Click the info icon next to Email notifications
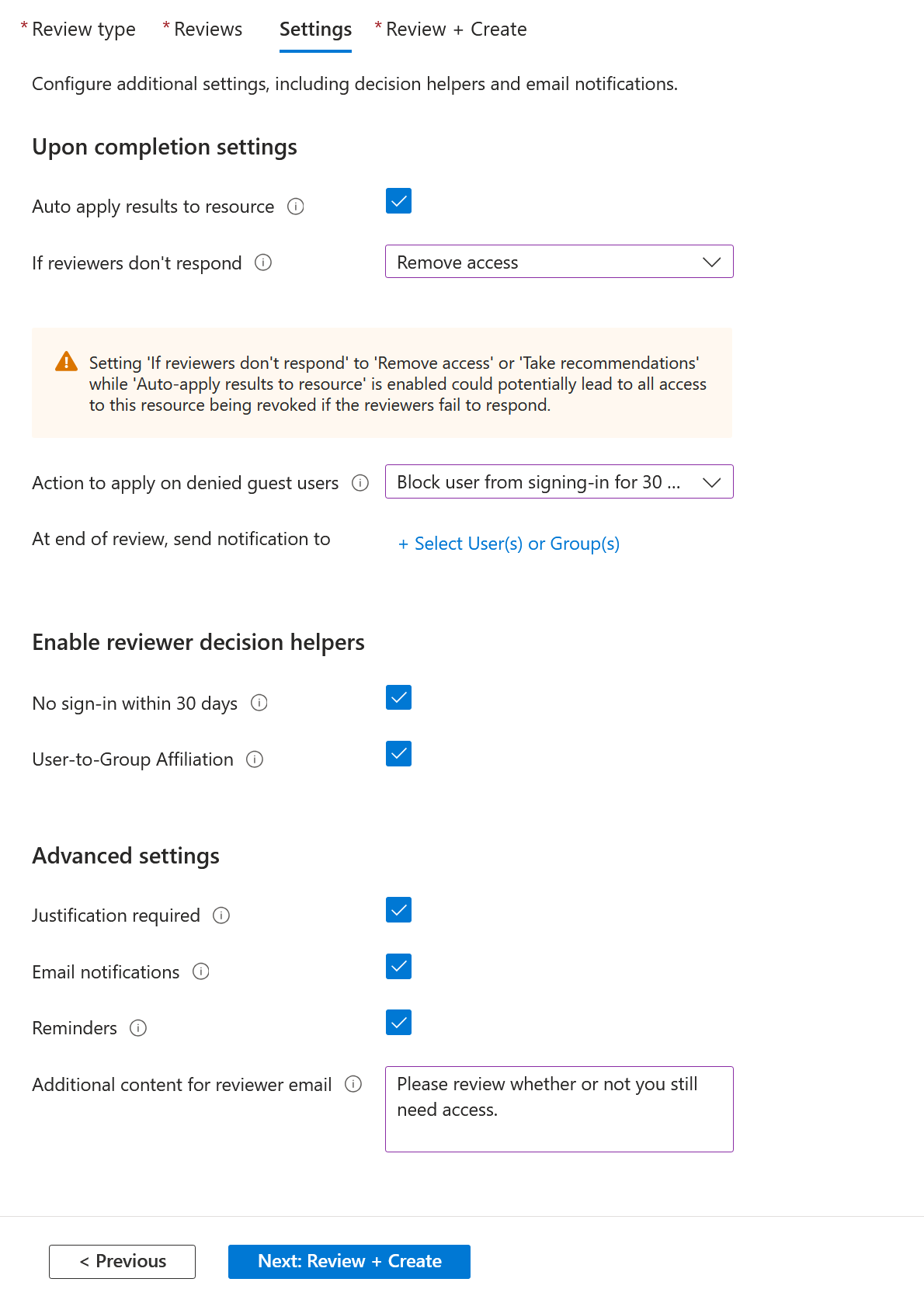 pyautogui.click(x=200, y=972)
